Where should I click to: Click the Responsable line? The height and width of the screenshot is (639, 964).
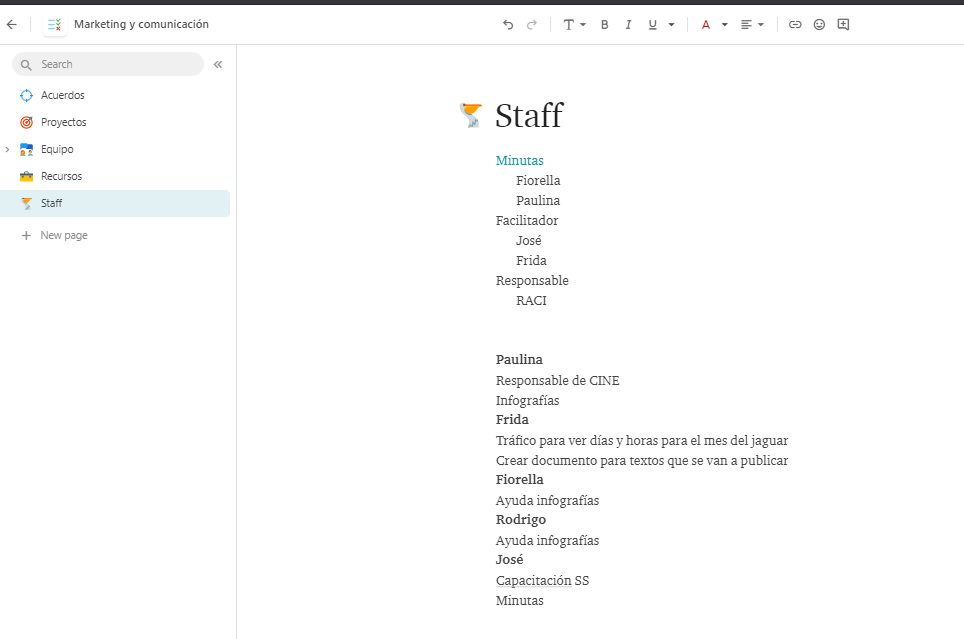(532, 280)
